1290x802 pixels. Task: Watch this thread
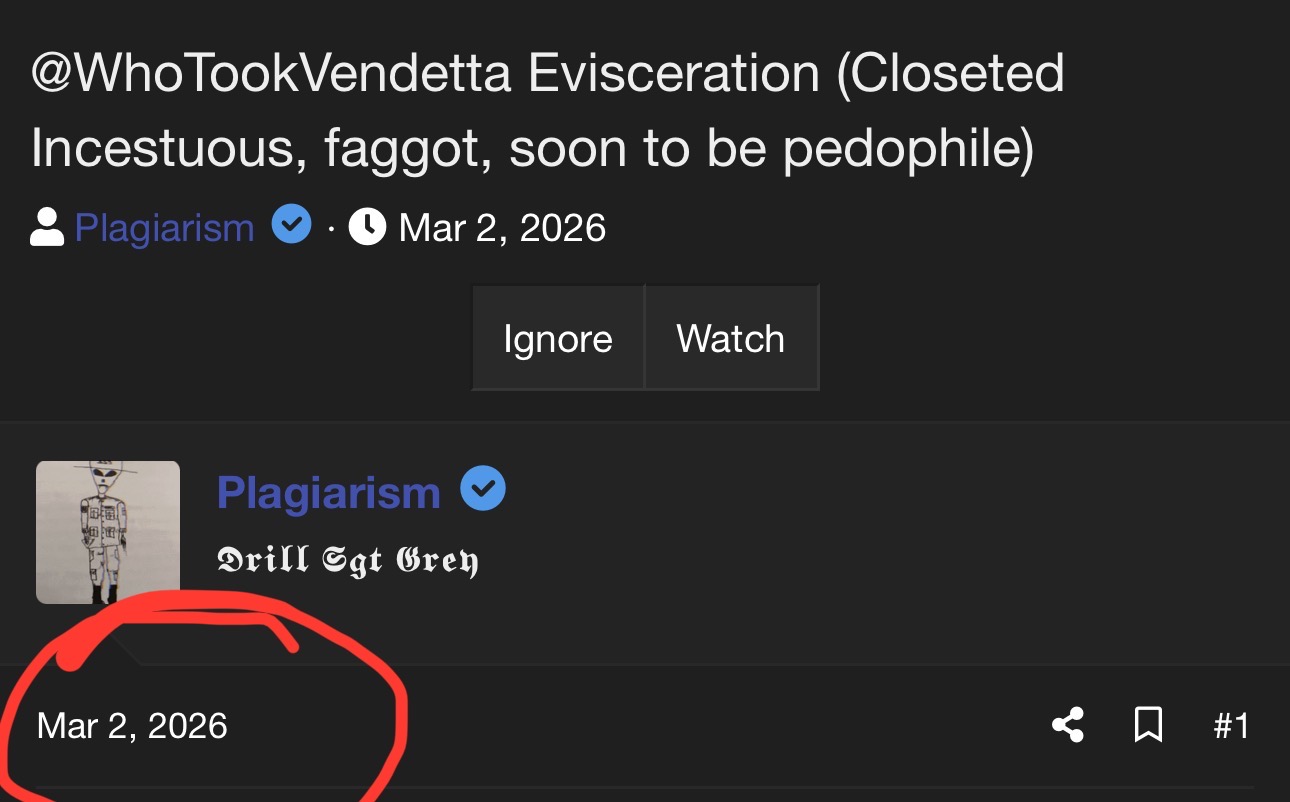pyautogui.click(x=731, y=338)
